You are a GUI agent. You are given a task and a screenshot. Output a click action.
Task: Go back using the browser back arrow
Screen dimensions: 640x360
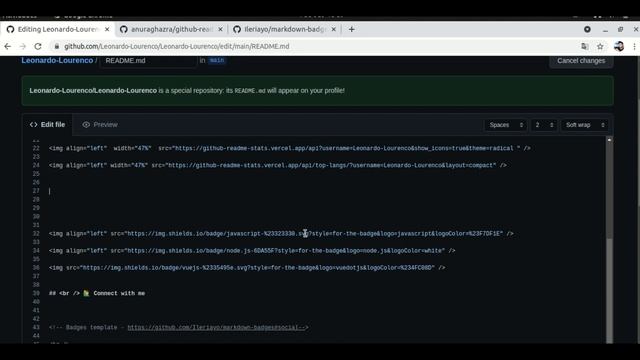7,47
